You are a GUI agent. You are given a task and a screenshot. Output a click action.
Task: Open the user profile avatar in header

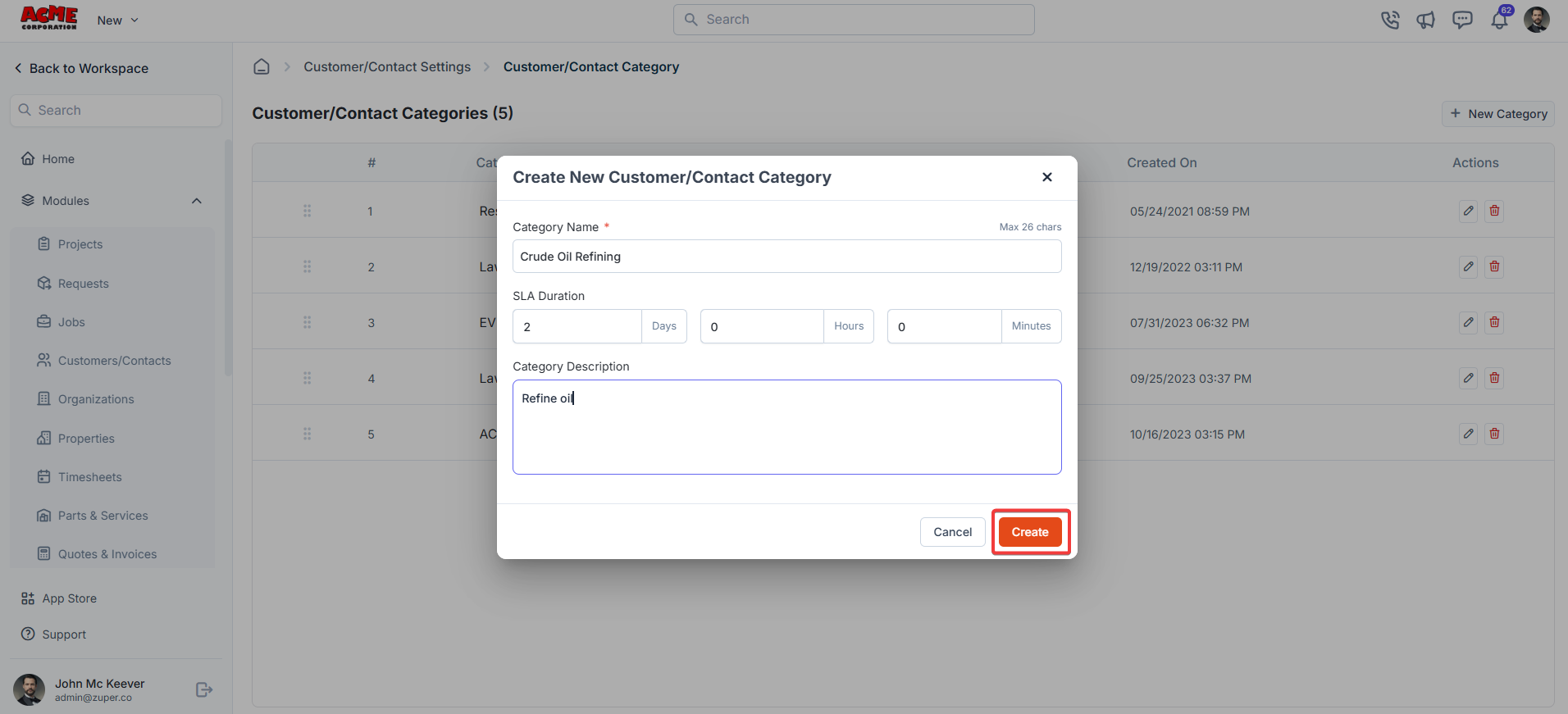coord(1537,20)
